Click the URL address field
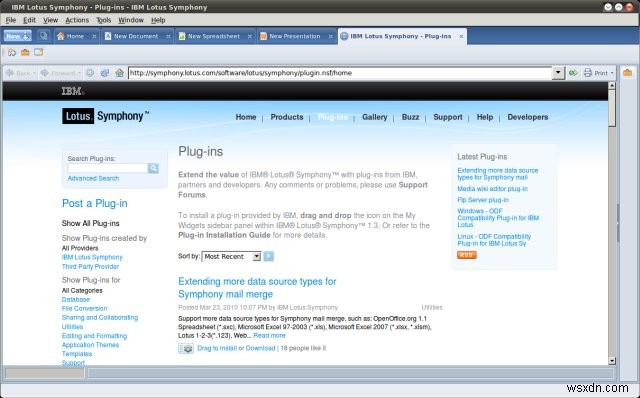 tap(340, 73)
